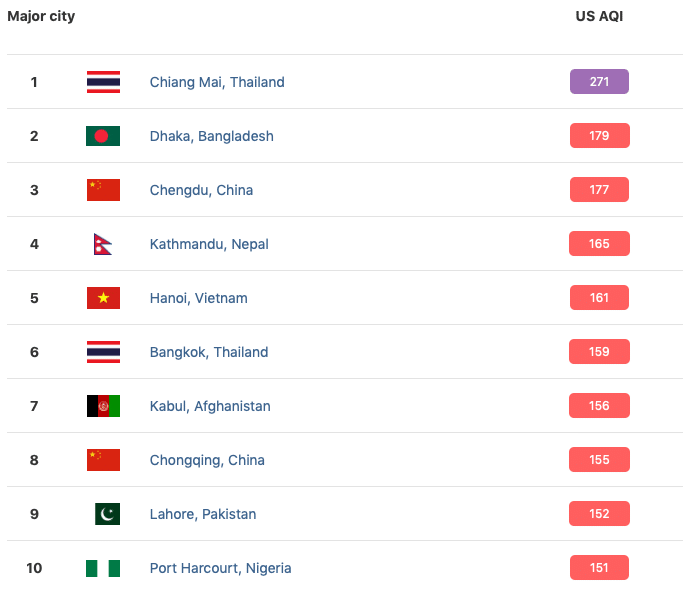Click the US AQI column header

599,16
